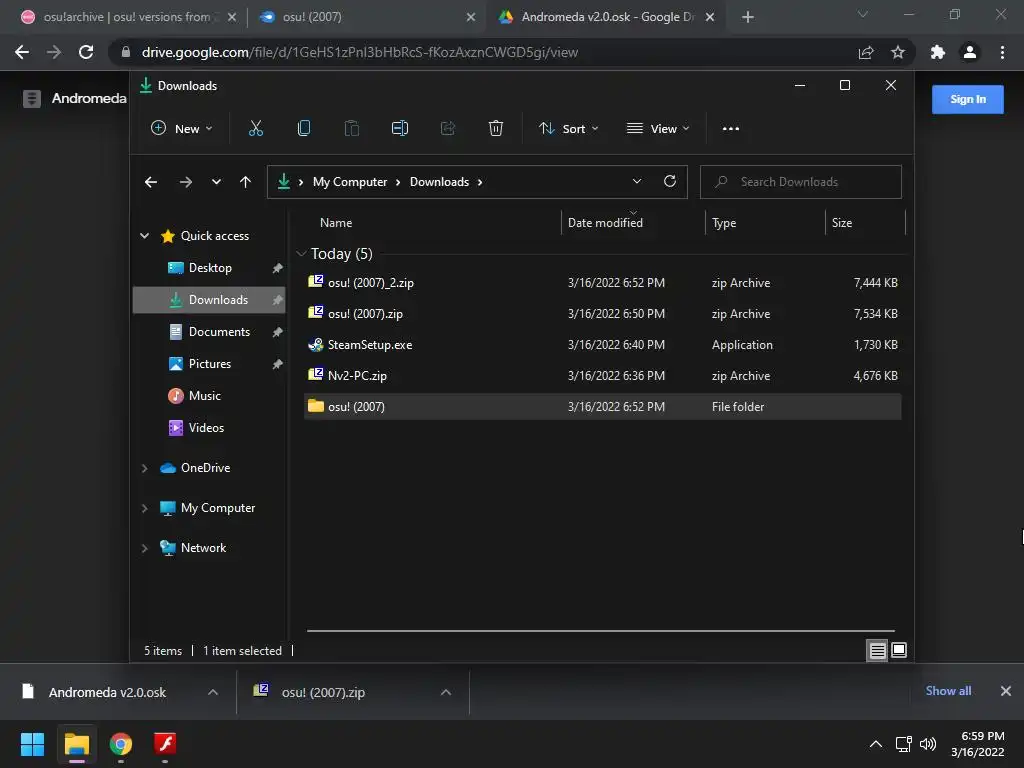This screenshot has height=768, width=1024.
Task: Open the View options dropdown
Action: coord(658,129)
